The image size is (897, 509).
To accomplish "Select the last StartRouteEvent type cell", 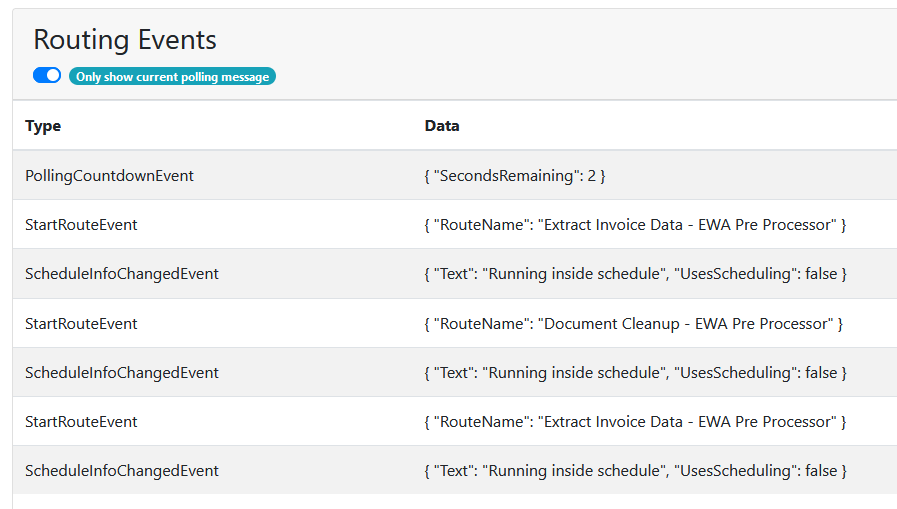I will [x=81, y=422].
